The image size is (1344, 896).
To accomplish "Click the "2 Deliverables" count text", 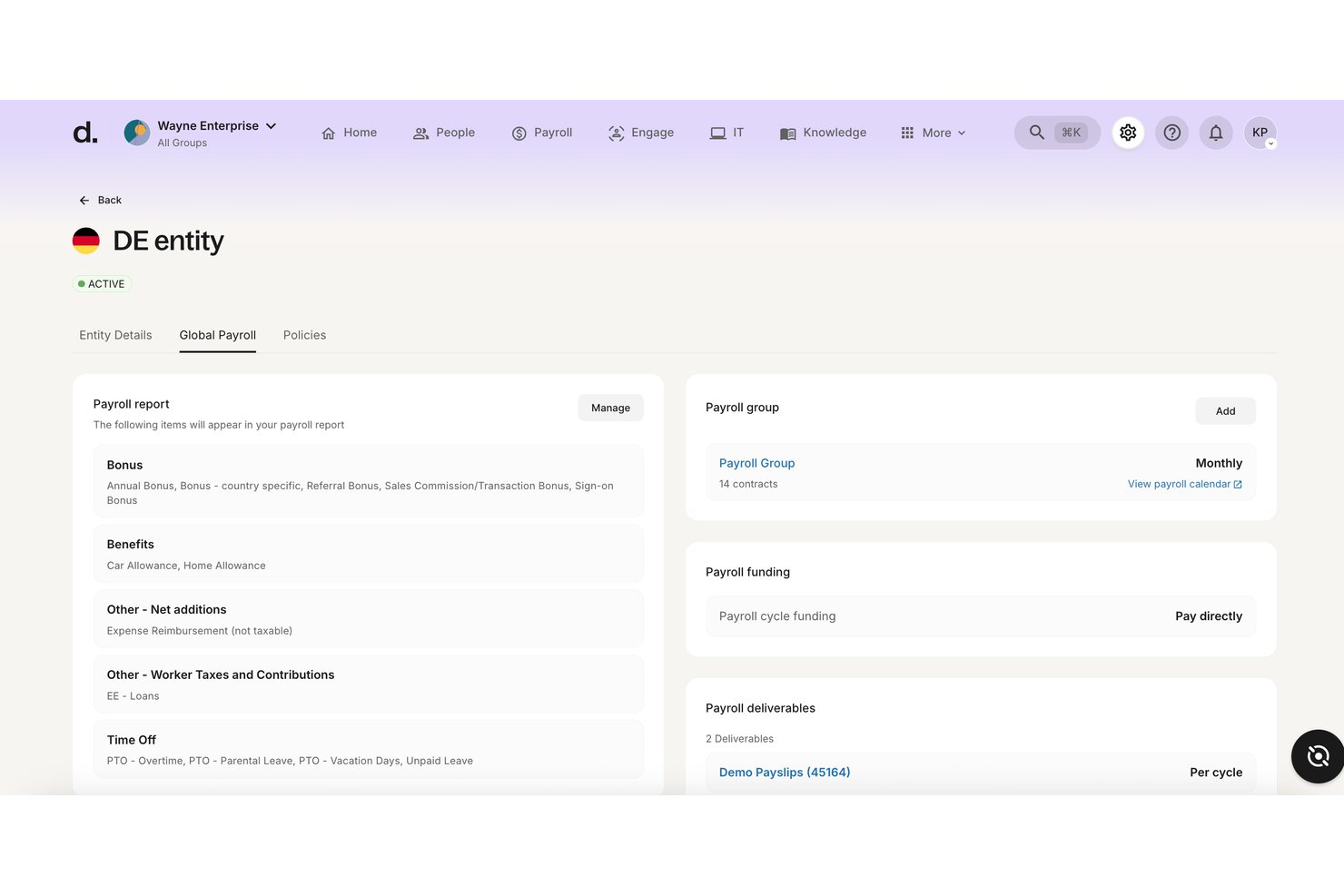I will pos(739,739).
